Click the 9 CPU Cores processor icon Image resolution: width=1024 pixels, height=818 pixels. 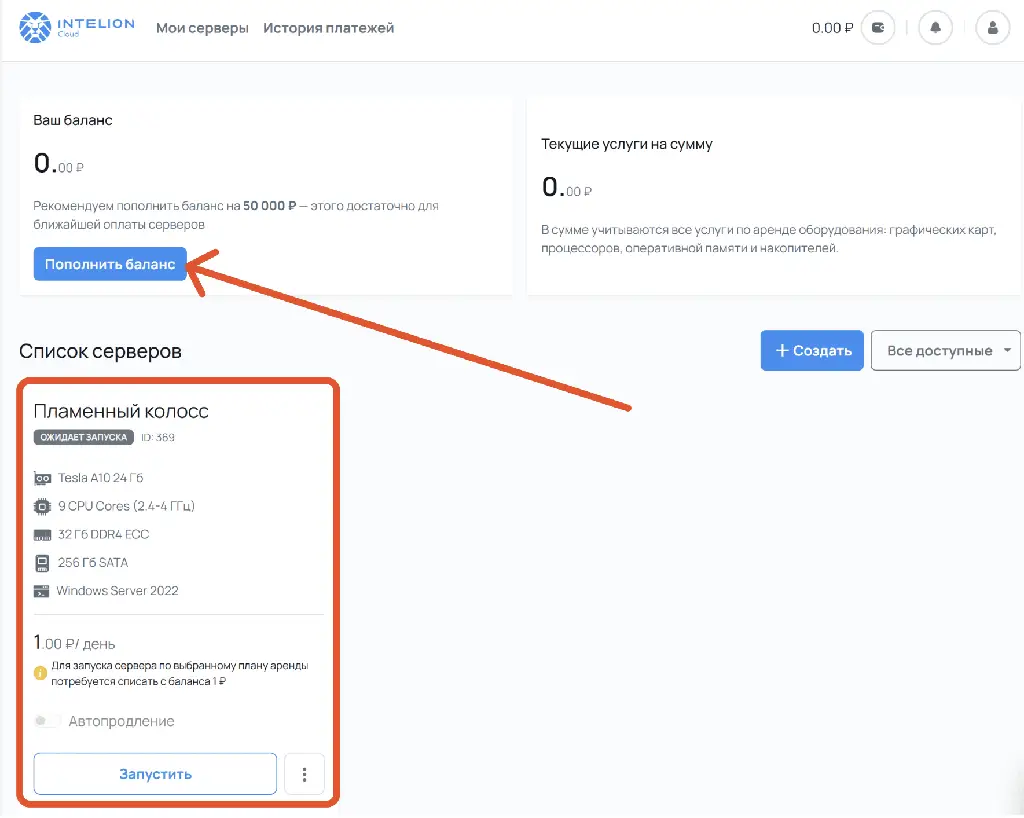tap(43, 506)
